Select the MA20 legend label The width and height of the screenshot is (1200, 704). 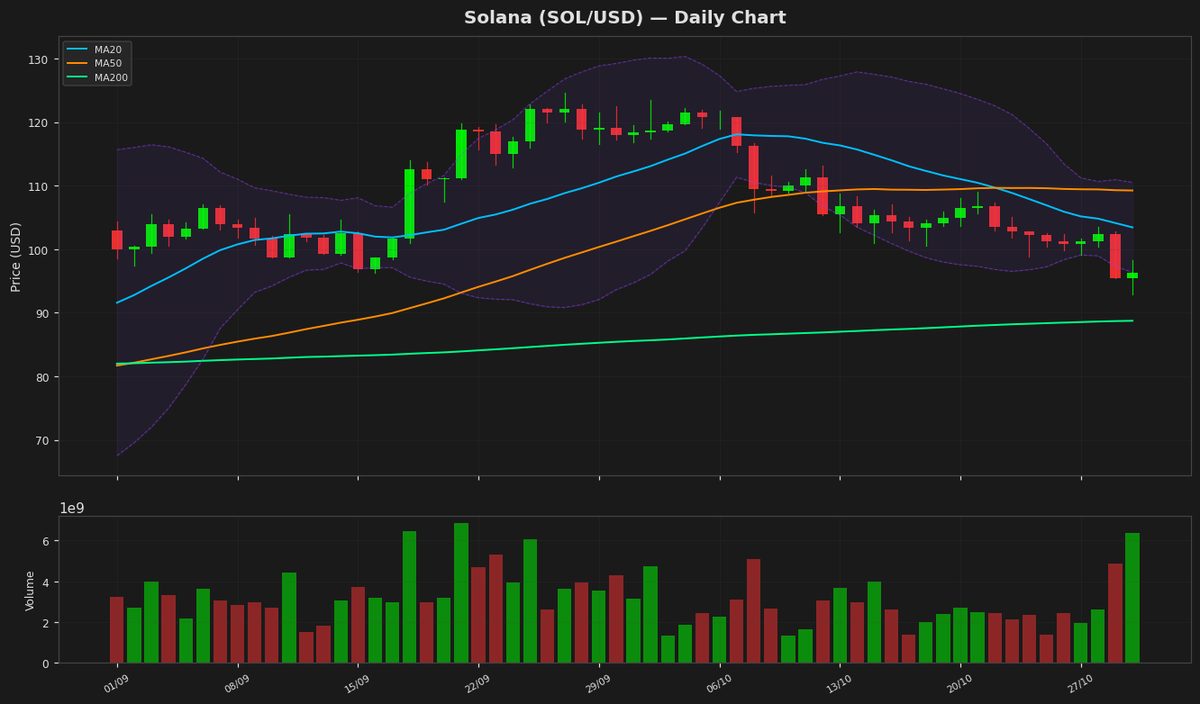coord(108,49)
